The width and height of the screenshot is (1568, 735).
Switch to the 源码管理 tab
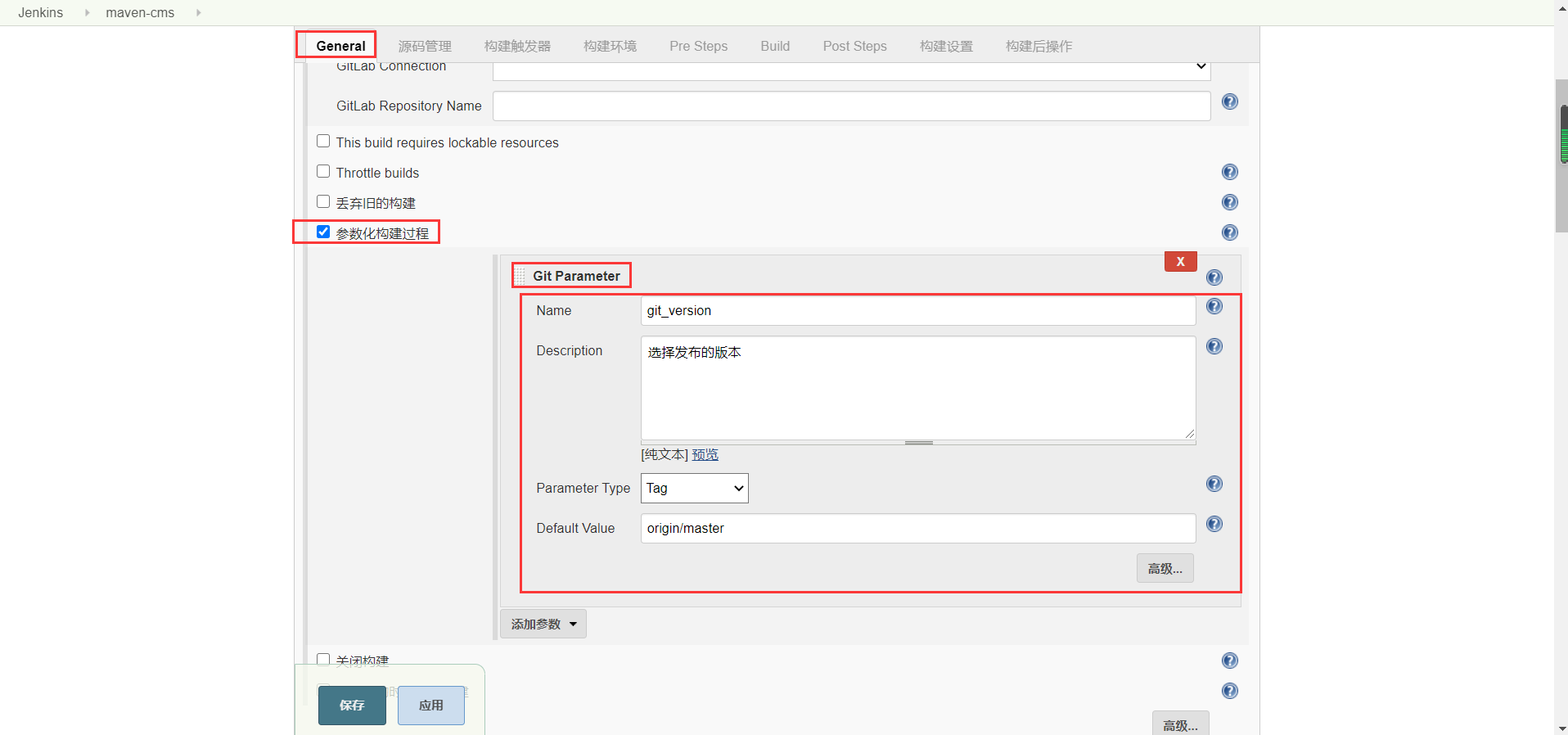[425, 46]
